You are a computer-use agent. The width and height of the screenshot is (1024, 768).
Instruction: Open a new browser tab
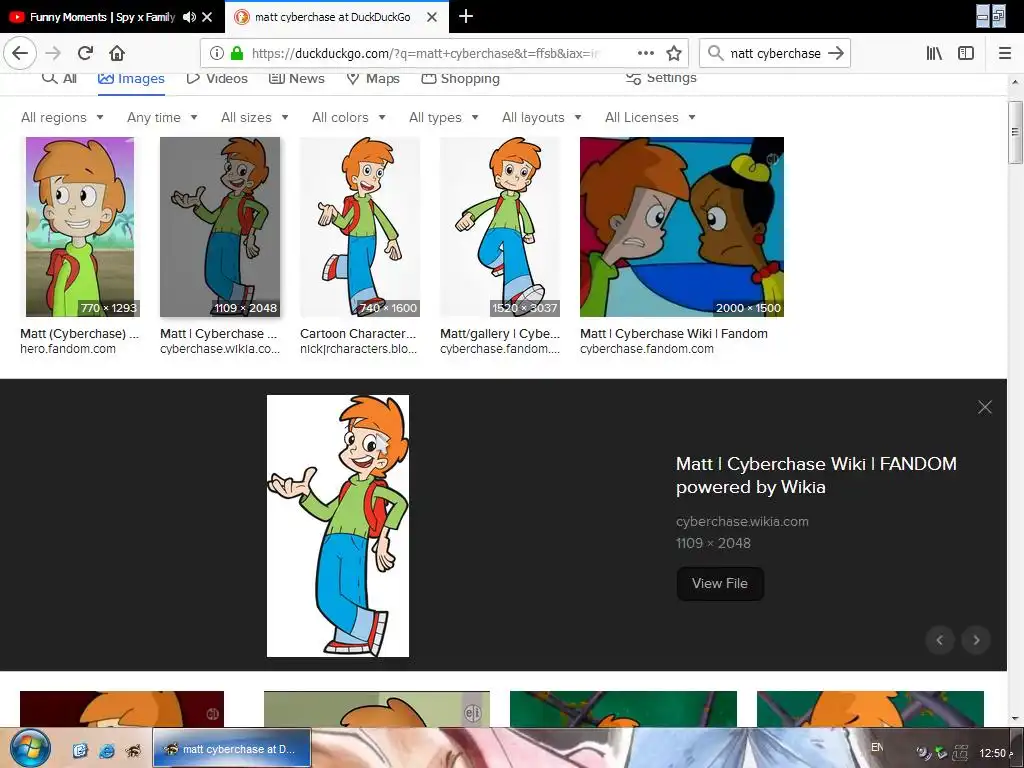coord(466,16)
